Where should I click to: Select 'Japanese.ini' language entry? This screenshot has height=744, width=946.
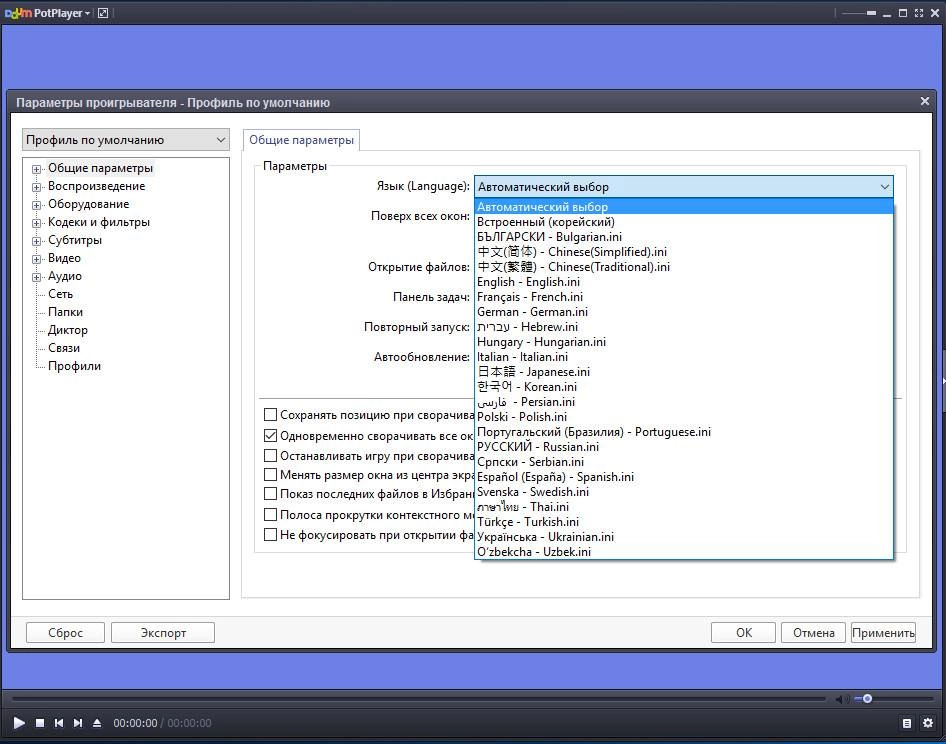684,372
